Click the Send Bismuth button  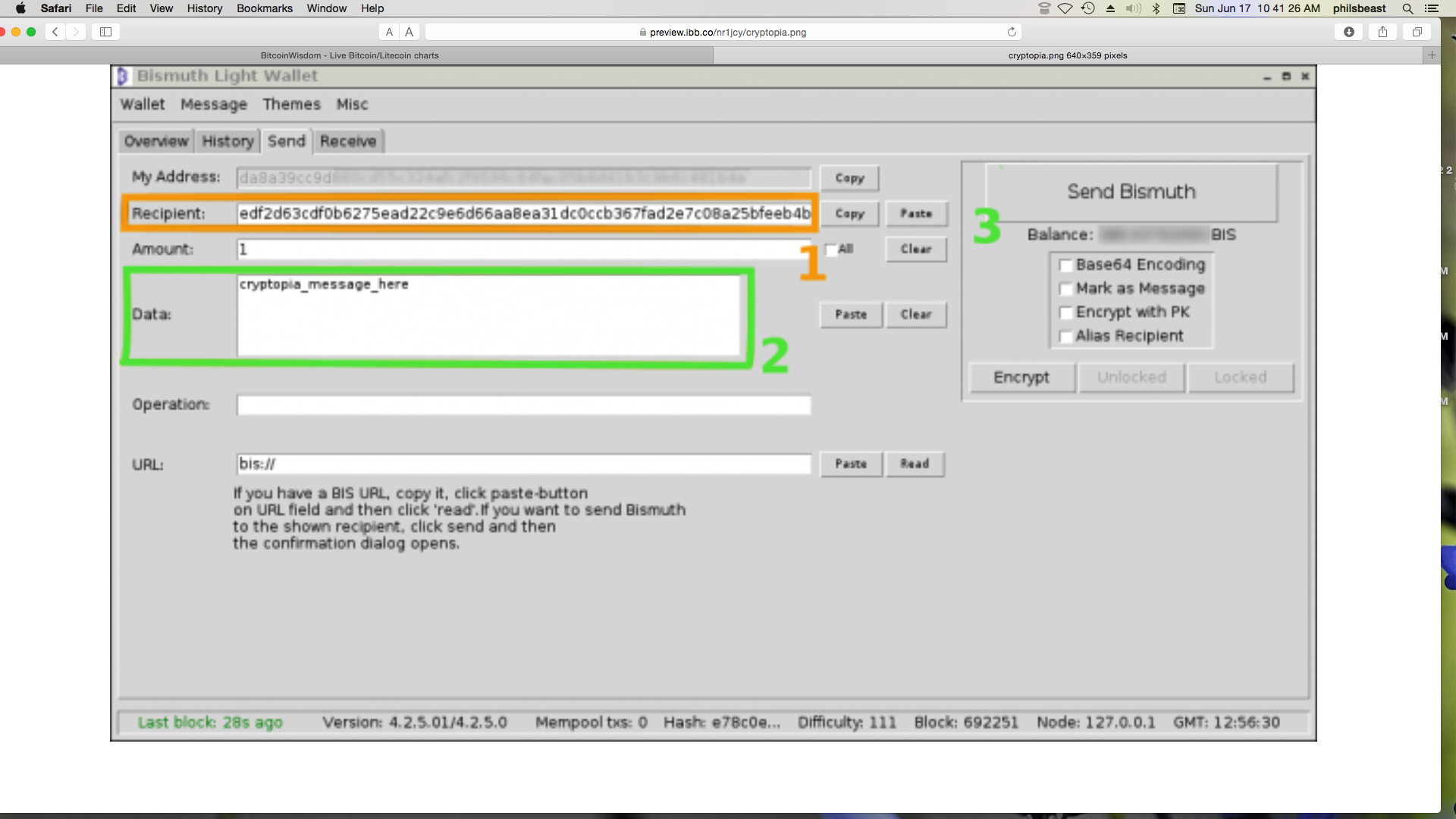pos(1131,192)
